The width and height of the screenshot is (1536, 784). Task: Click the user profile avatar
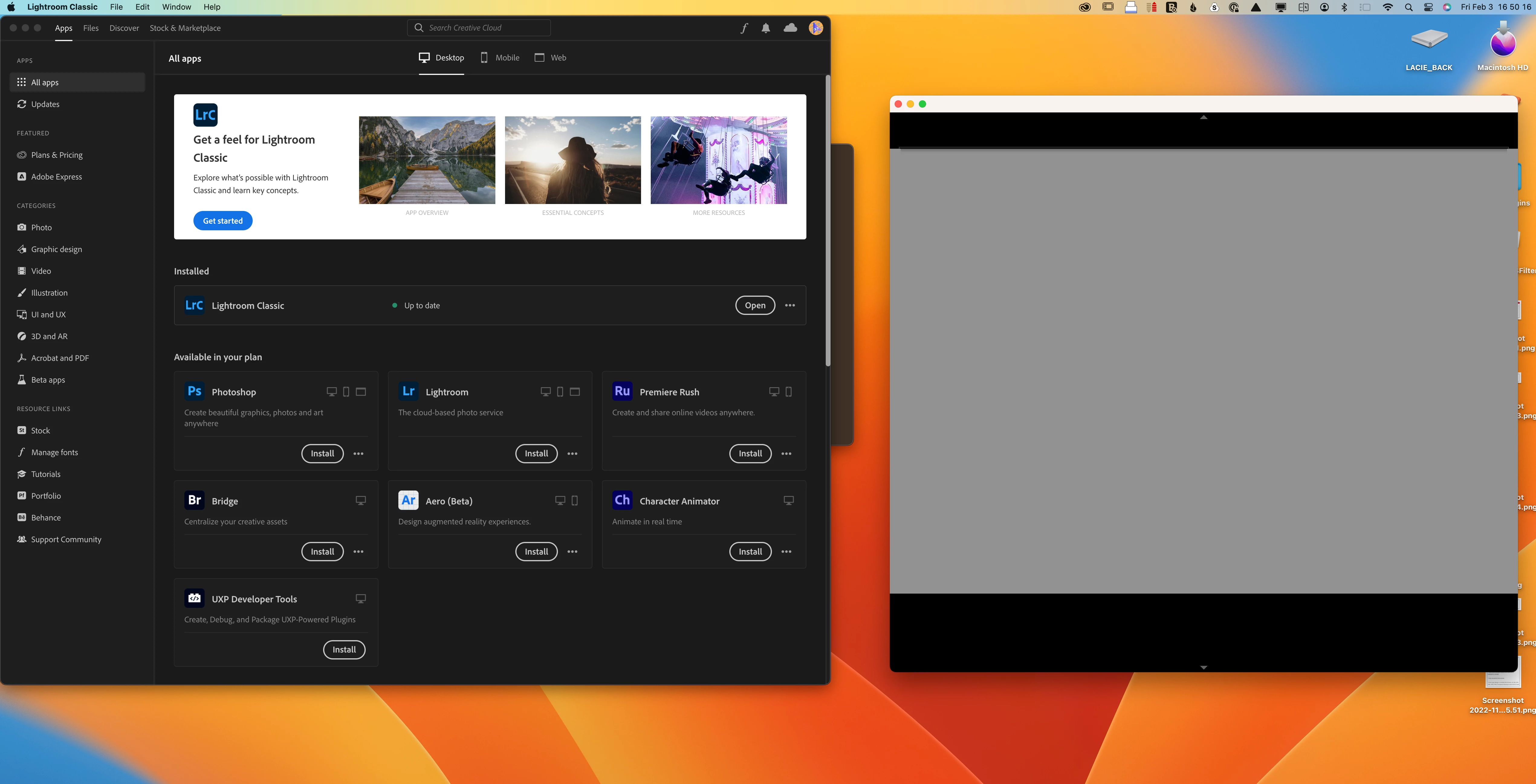(816, 28)
